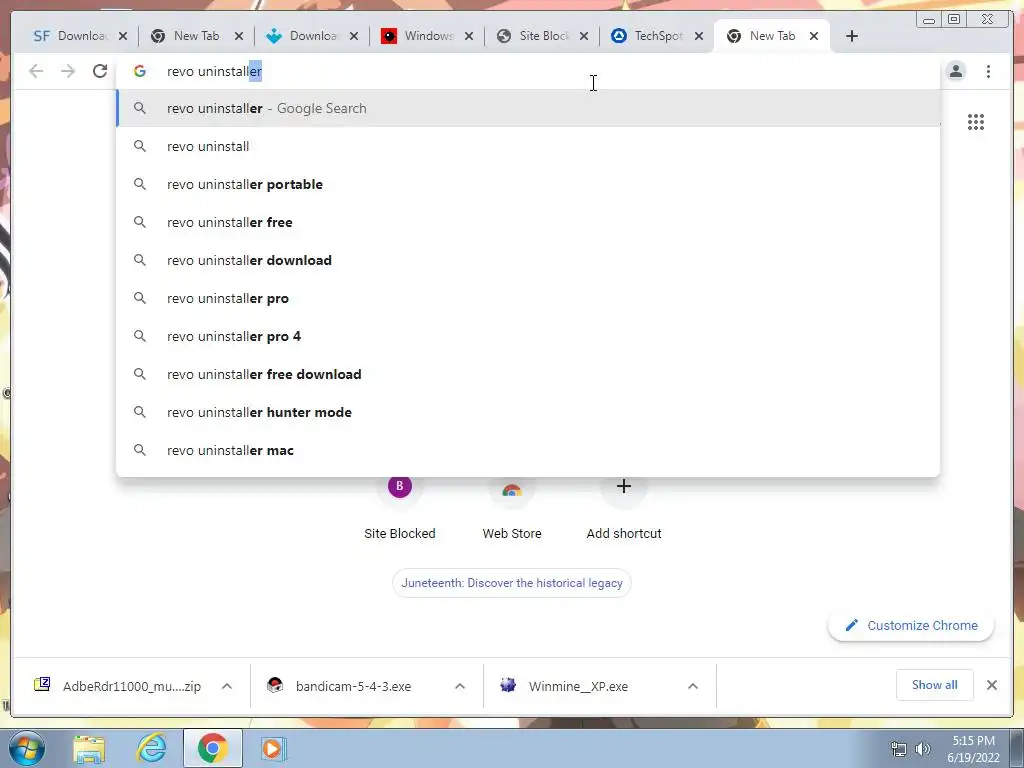The image size is (1024, 768).
Task: Expand options for bandicam-5-4-3.exe download
Action: pyautogui.click(x=460, y=686)
